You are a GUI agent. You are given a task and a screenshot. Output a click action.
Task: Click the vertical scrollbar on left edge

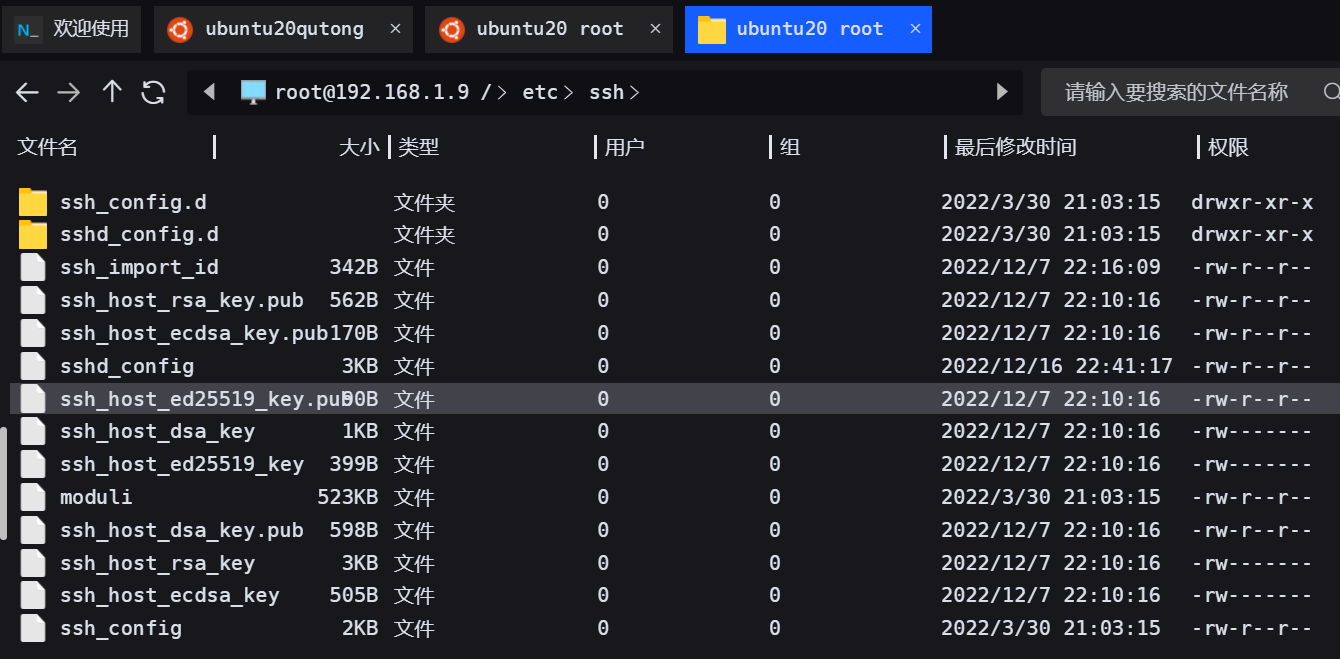3,483
